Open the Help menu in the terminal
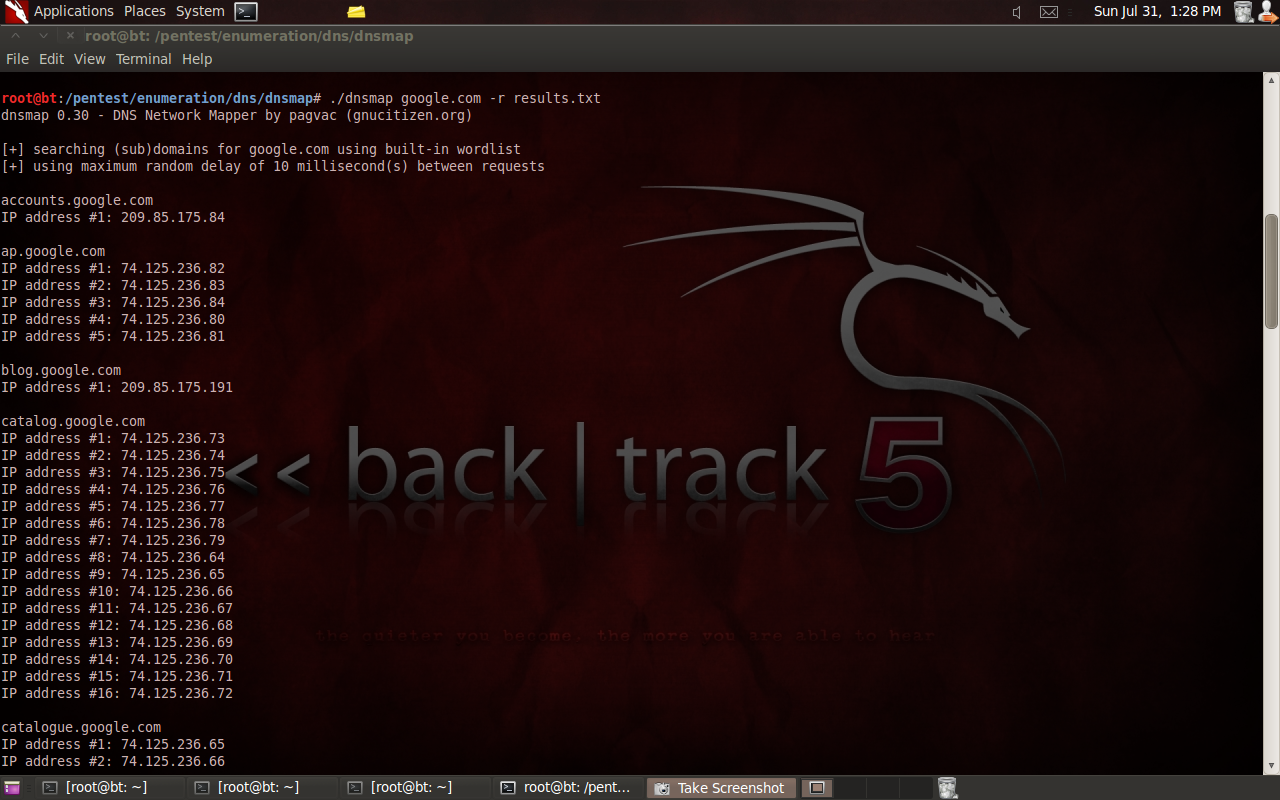Viewport: 1280px width, 800px height. click(197, 59)
